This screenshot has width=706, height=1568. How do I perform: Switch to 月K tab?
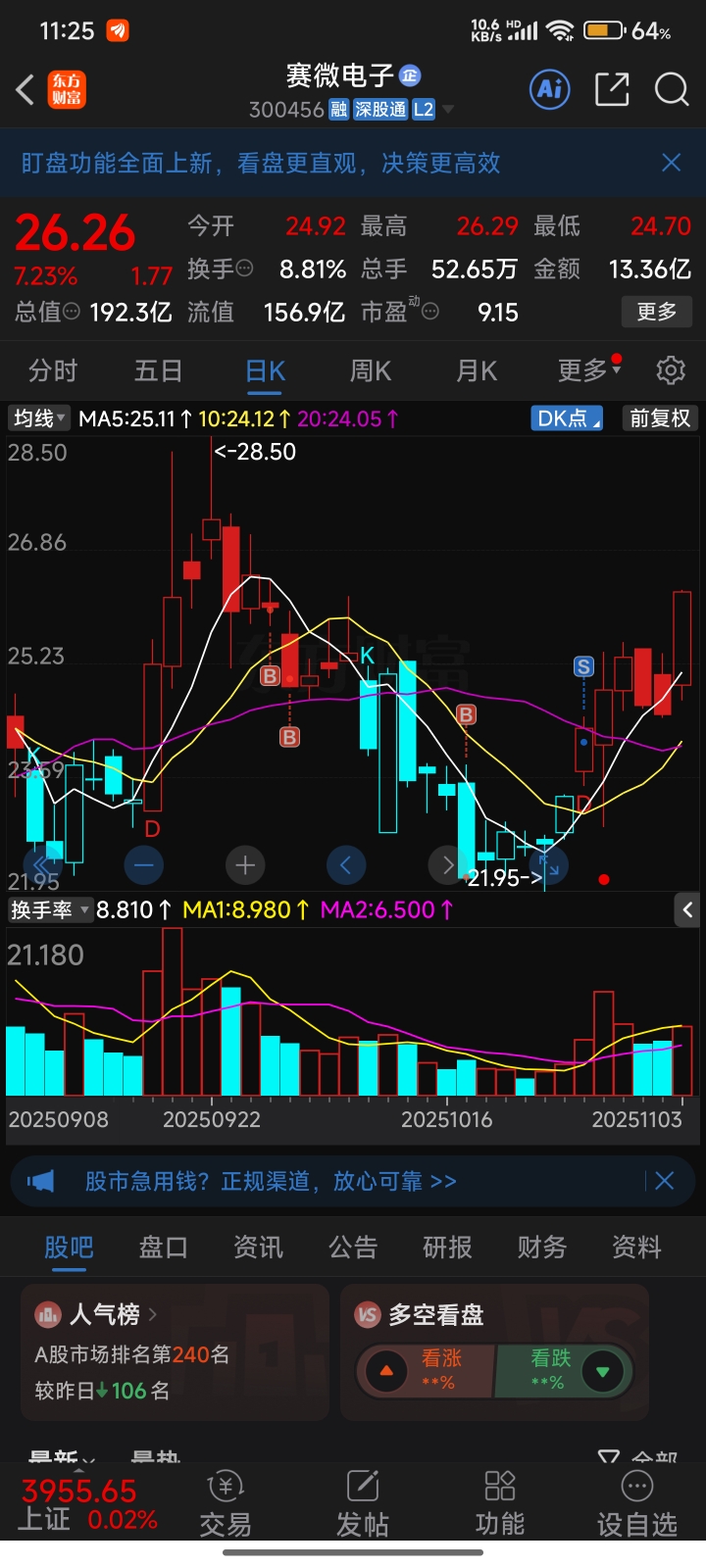[477, 370]
